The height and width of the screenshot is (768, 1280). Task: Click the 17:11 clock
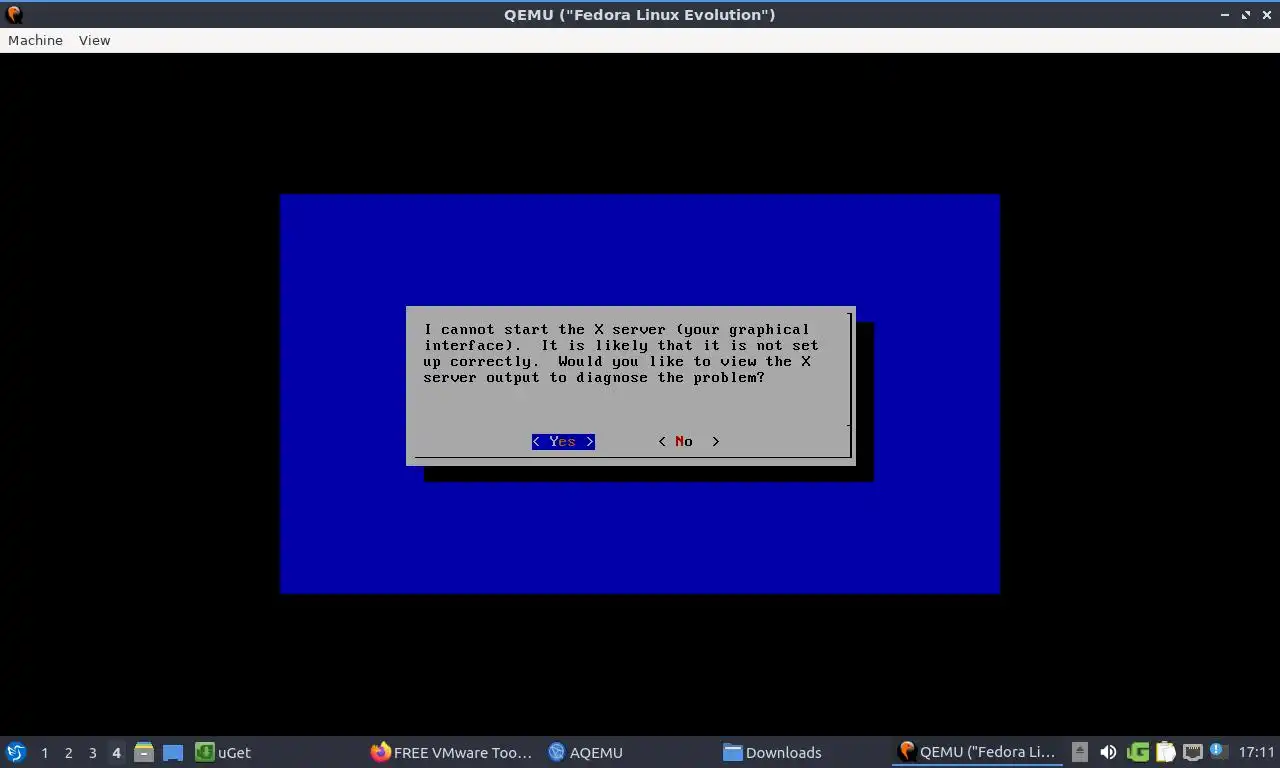[x=1256, y=752]
